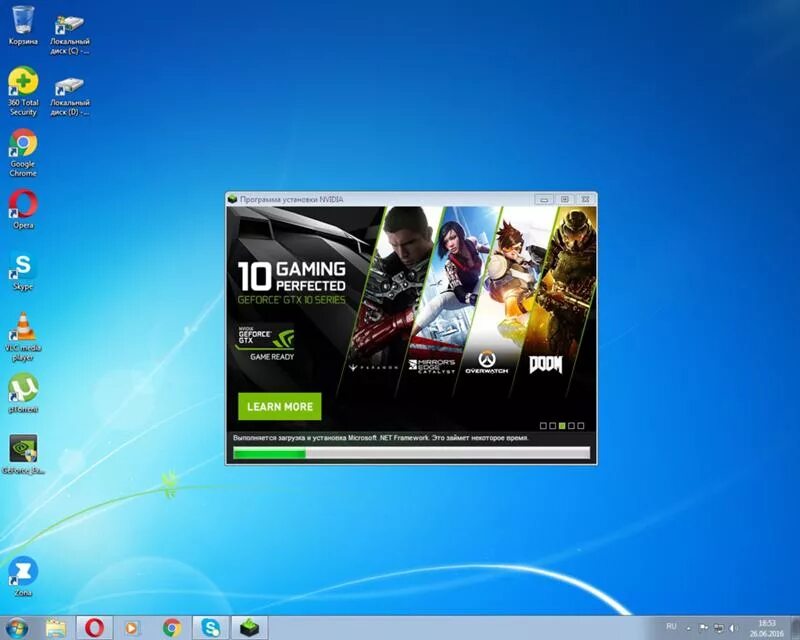The height and width of the screenshot is (640, 800).
Task: Open the Recycle Bin (Корзина) desktop icon
Action: point(23,26)
